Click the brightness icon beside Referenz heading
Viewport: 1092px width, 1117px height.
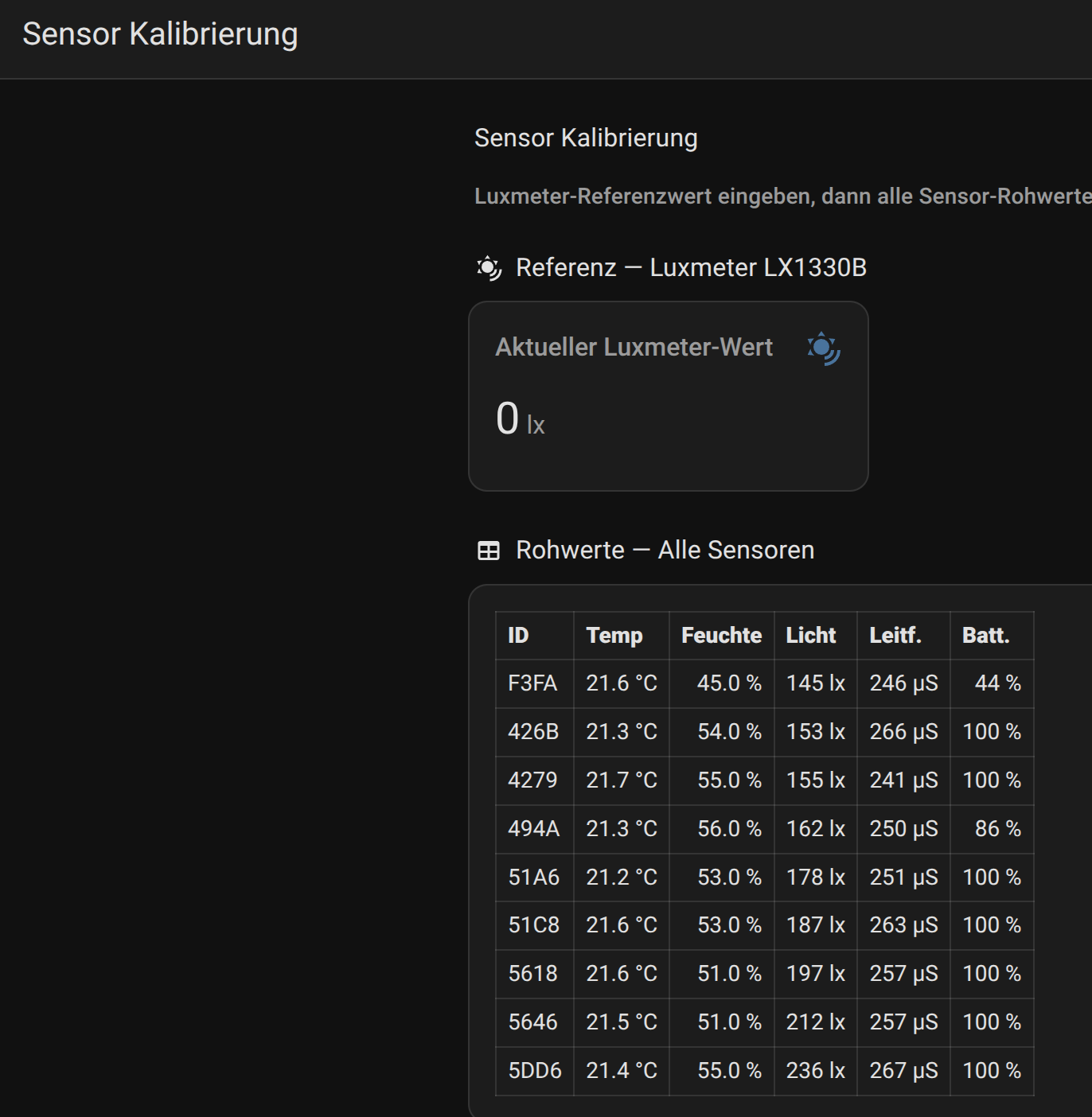489,268
